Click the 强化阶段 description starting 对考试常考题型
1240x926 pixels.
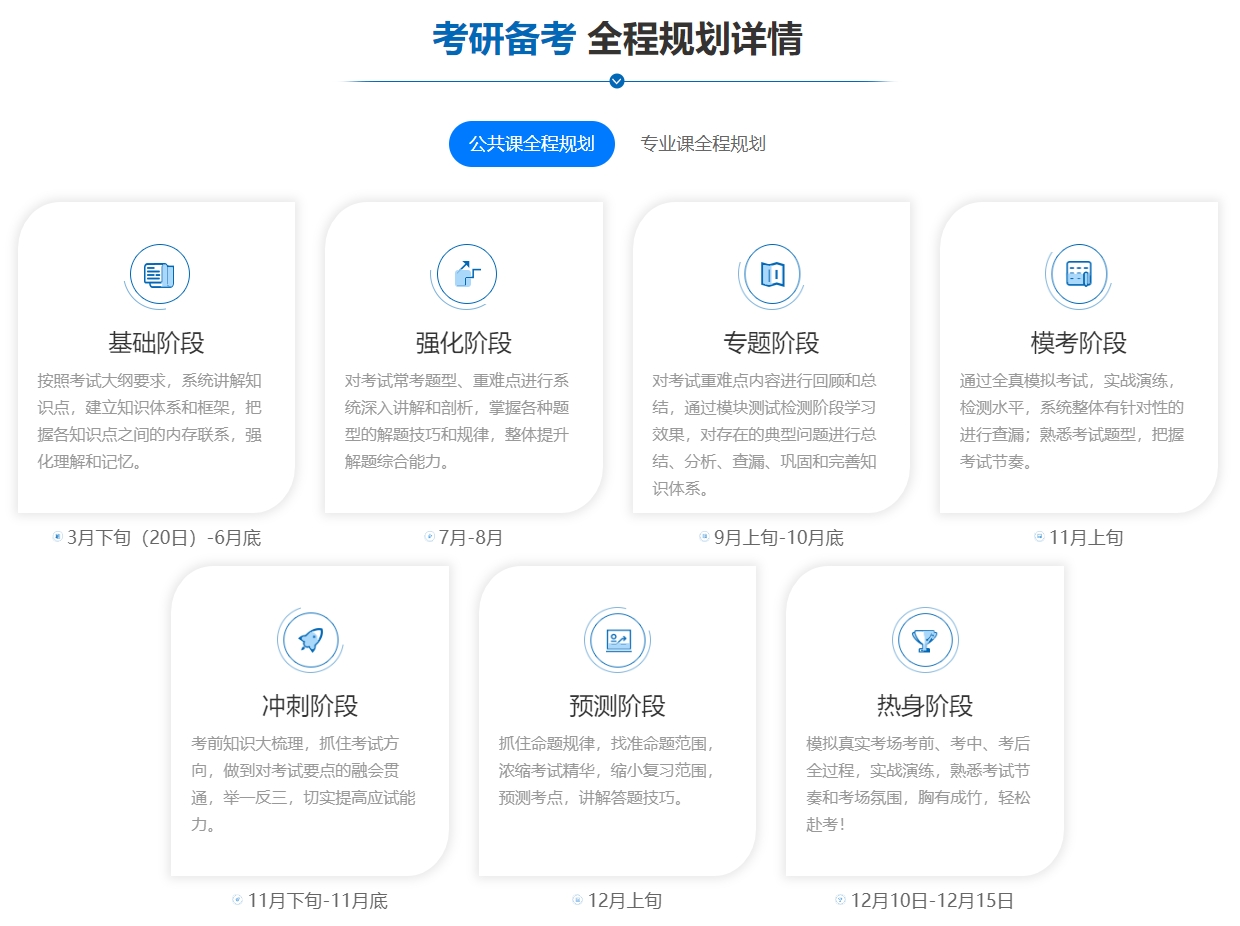click(x=457, y=421)
